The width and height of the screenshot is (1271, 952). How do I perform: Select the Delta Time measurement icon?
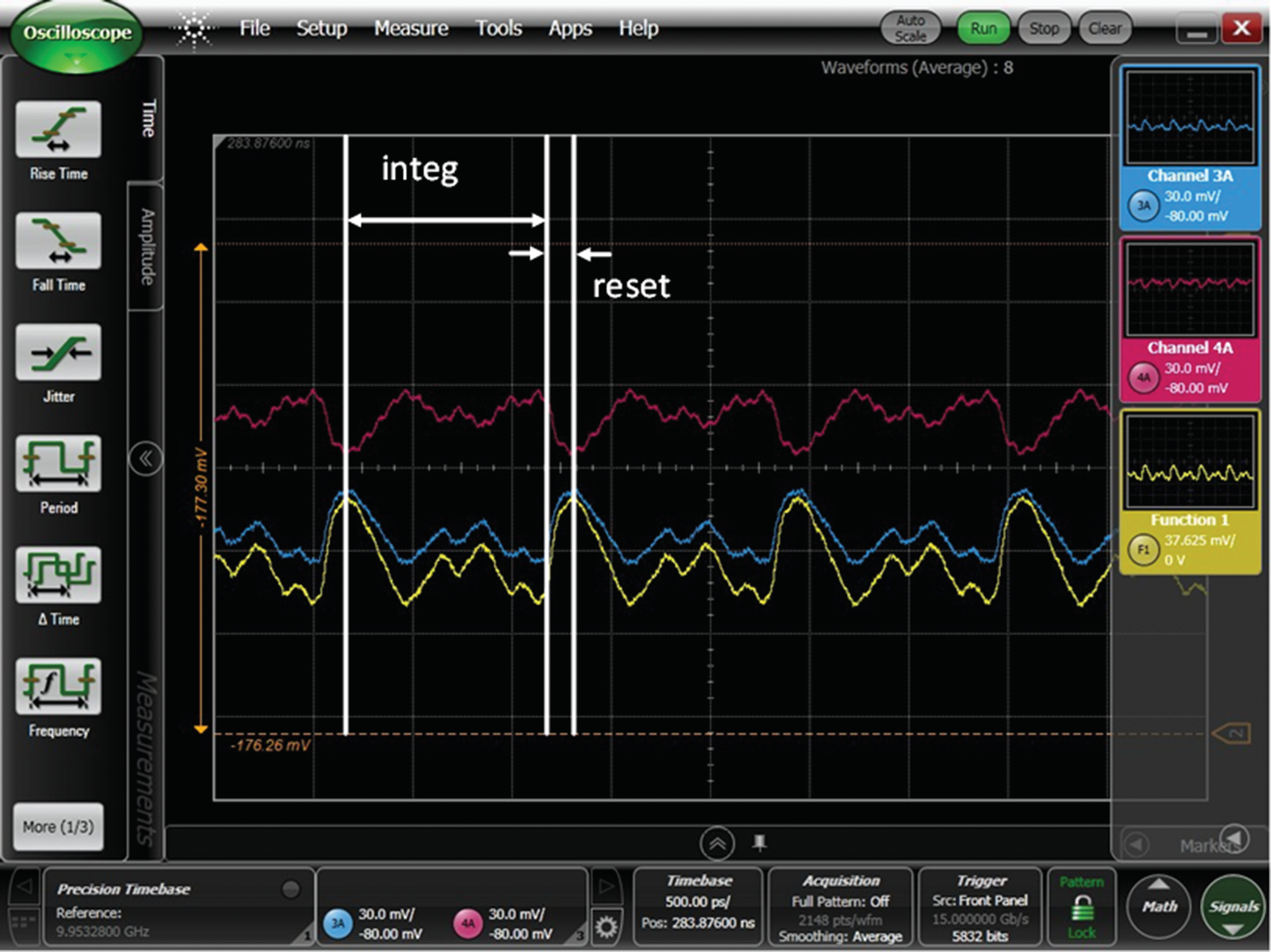click(x=59, y=575)
